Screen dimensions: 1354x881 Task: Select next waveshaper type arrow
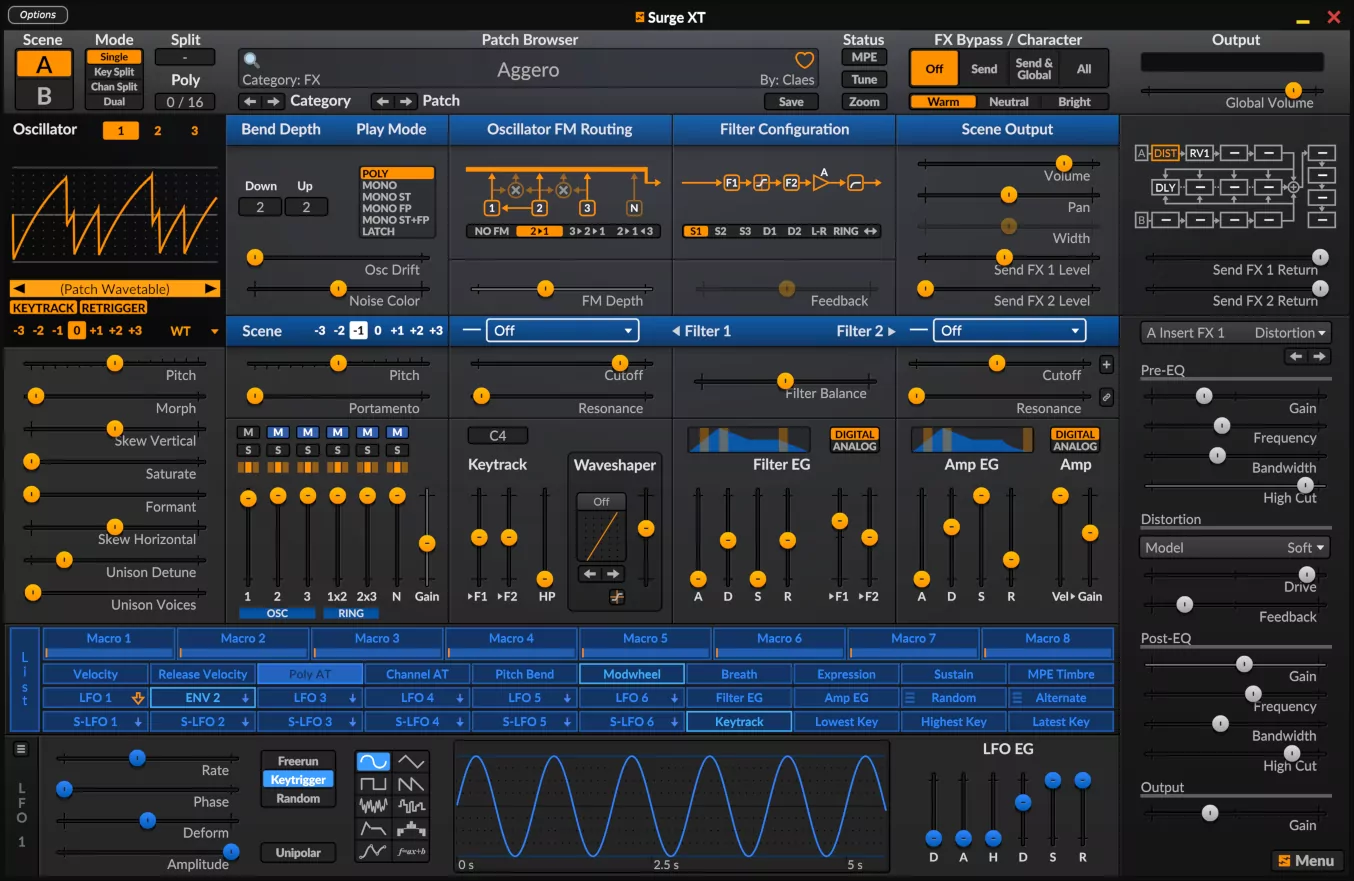[614, 574]
